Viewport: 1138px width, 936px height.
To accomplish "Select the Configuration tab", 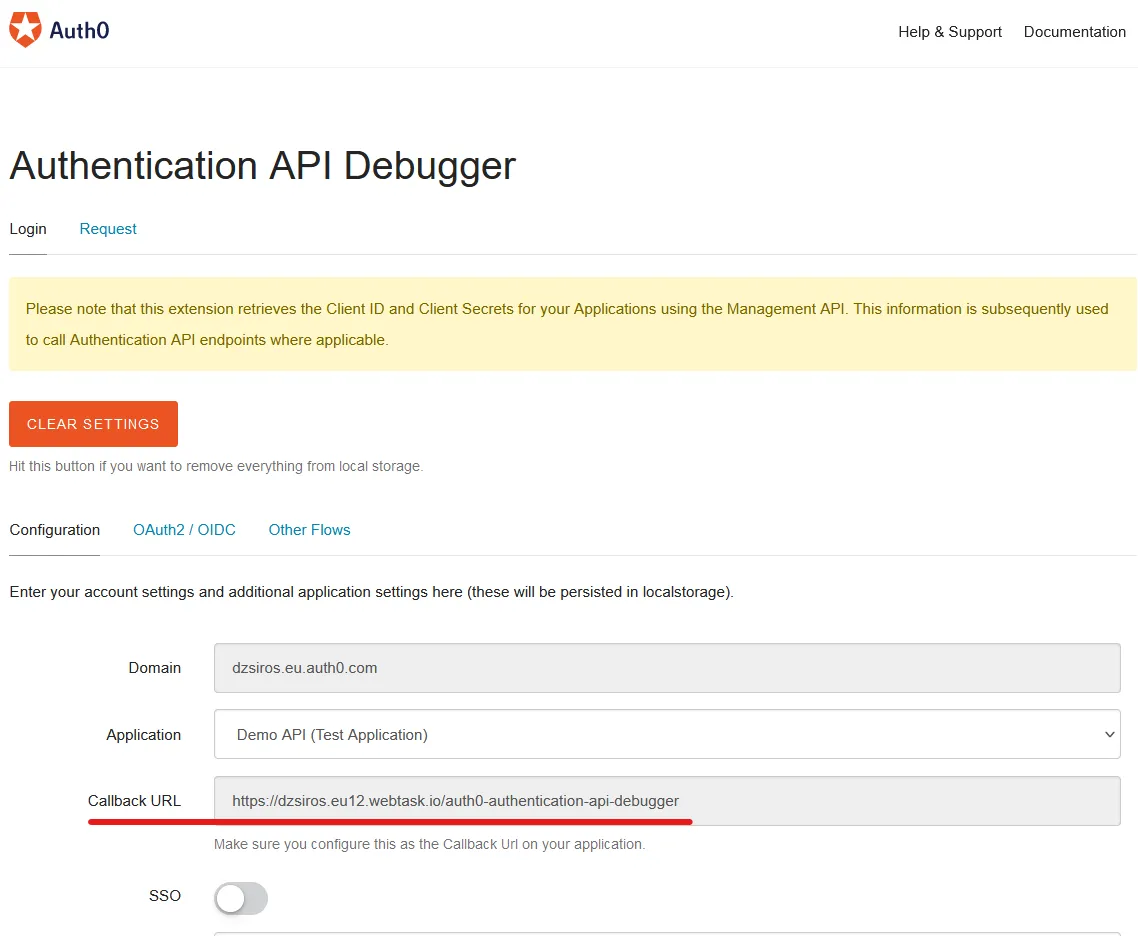I will pyautogui.click(x=54, y=530).
